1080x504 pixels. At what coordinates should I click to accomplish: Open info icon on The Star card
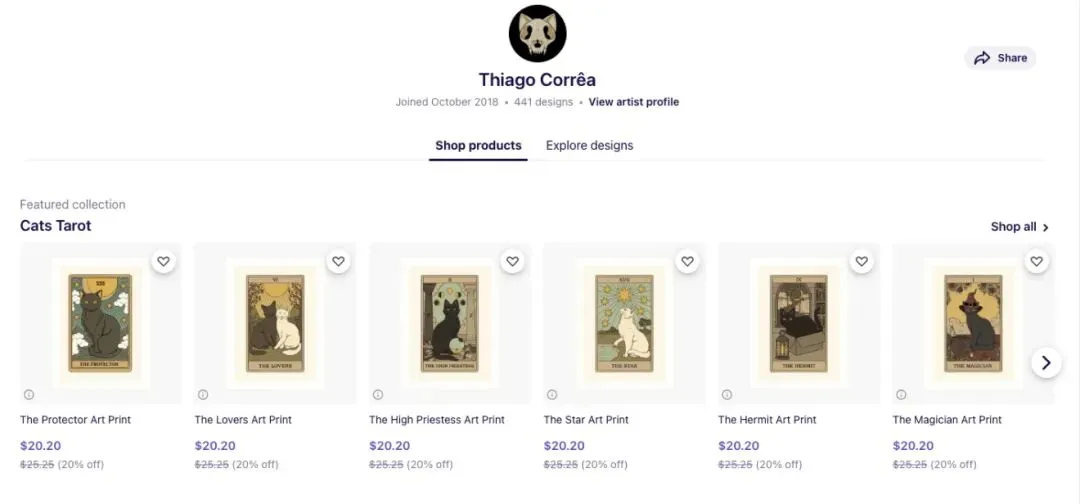tap(552, 394)
